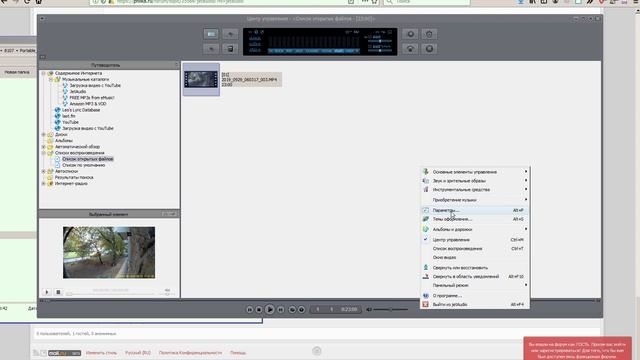
Task: Open Альбомы и дорожки submenu
Action: pyautogui.click(x=475, y=229)
